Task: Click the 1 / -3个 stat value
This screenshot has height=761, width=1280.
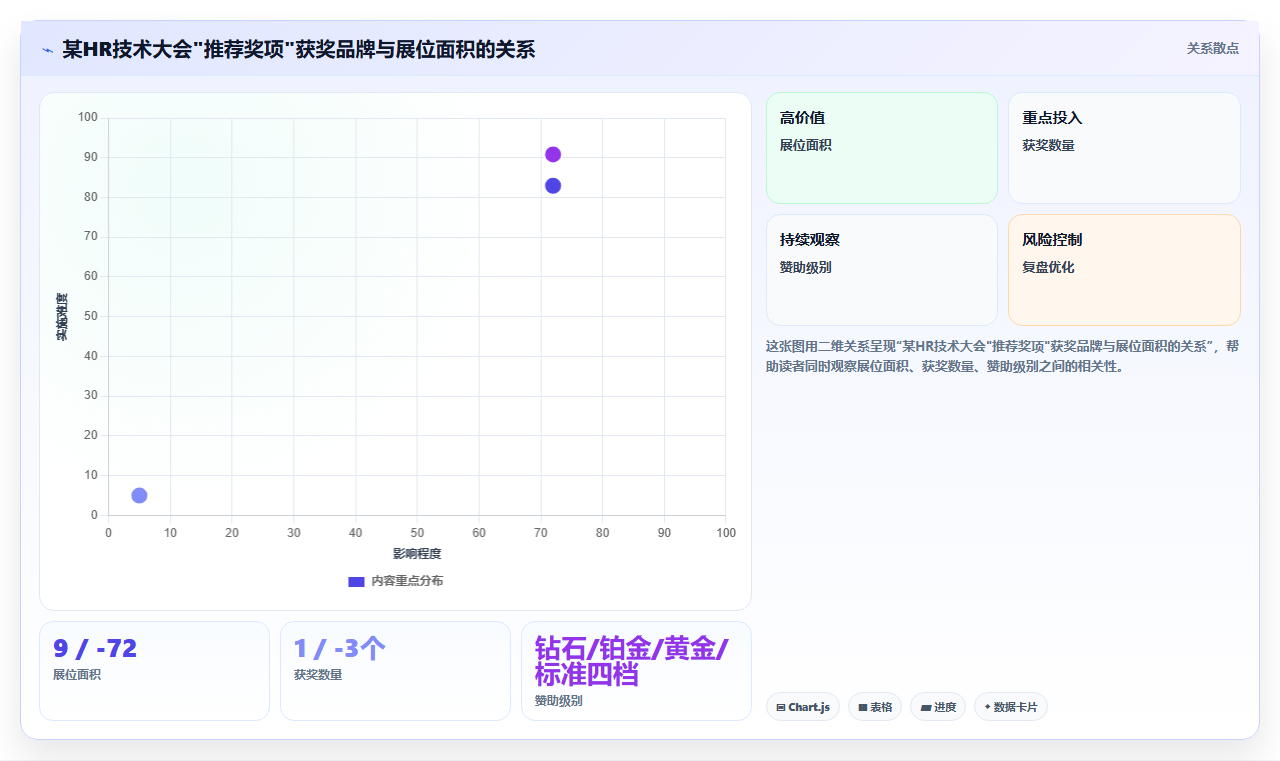Action: pyautogui.click(x=340, y=649)
